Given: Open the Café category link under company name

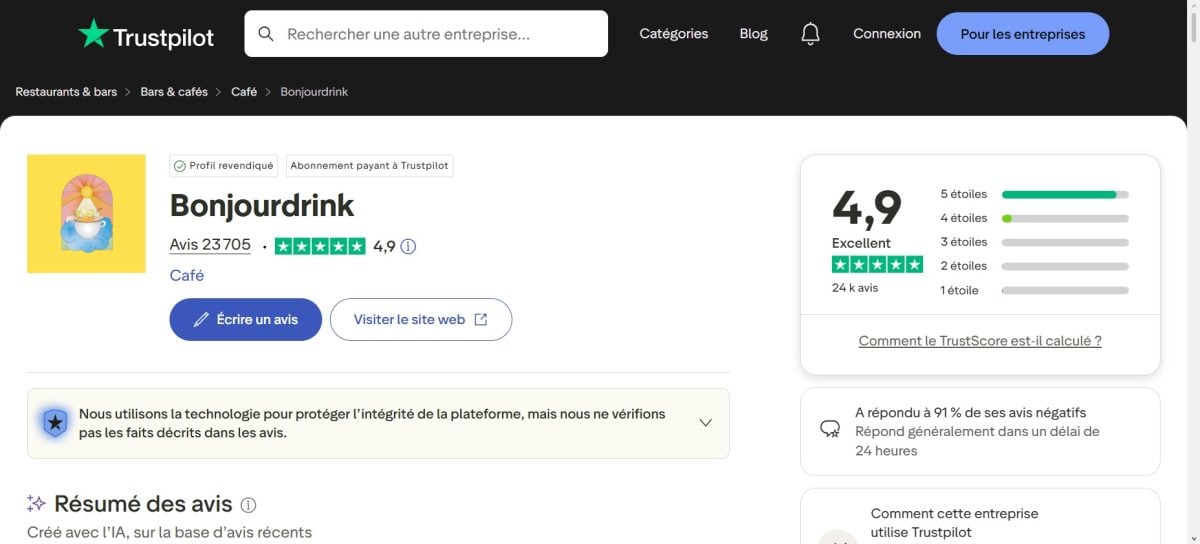Looking at the screenshot, I should coord(187,275).
